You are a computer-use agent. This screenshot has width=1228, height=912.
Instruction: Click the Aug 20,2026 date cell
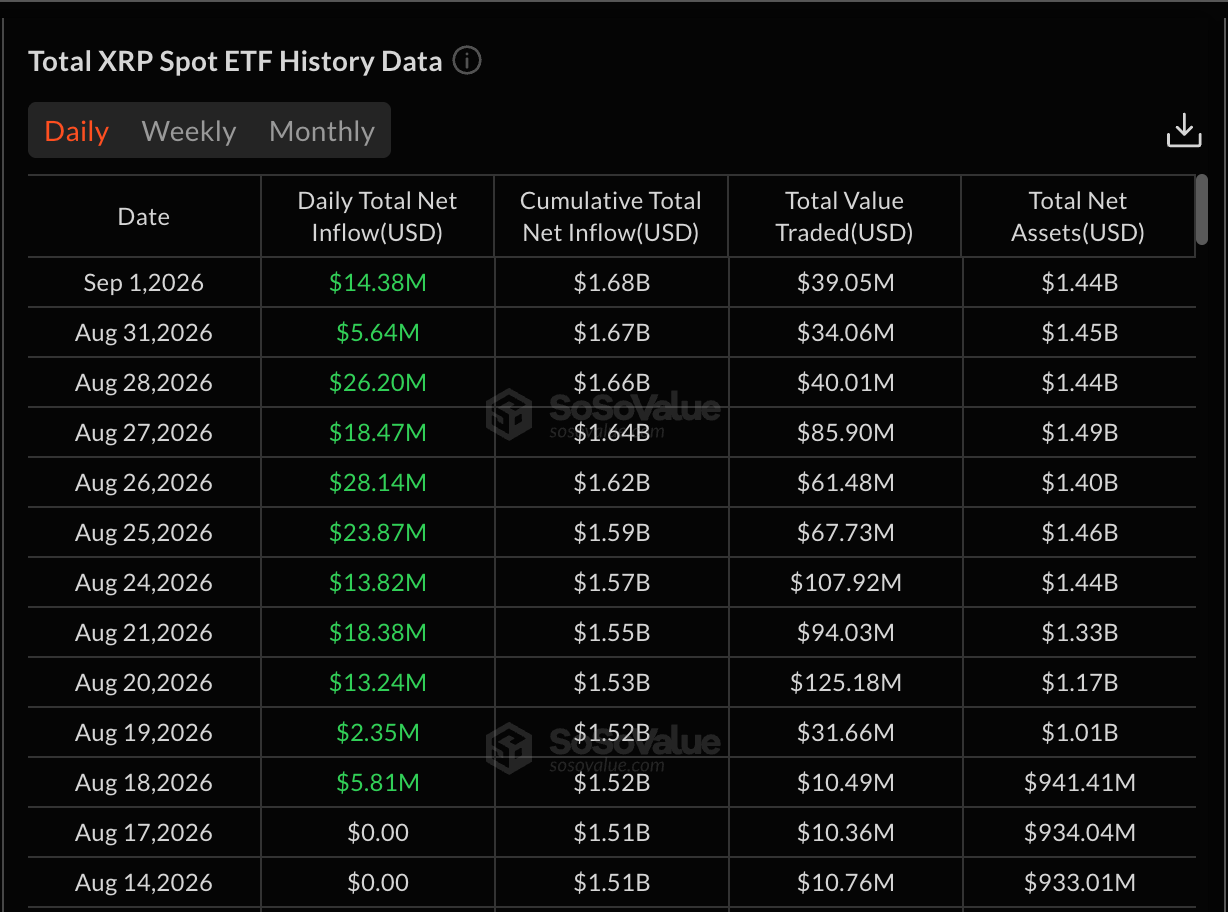point(144,683)
